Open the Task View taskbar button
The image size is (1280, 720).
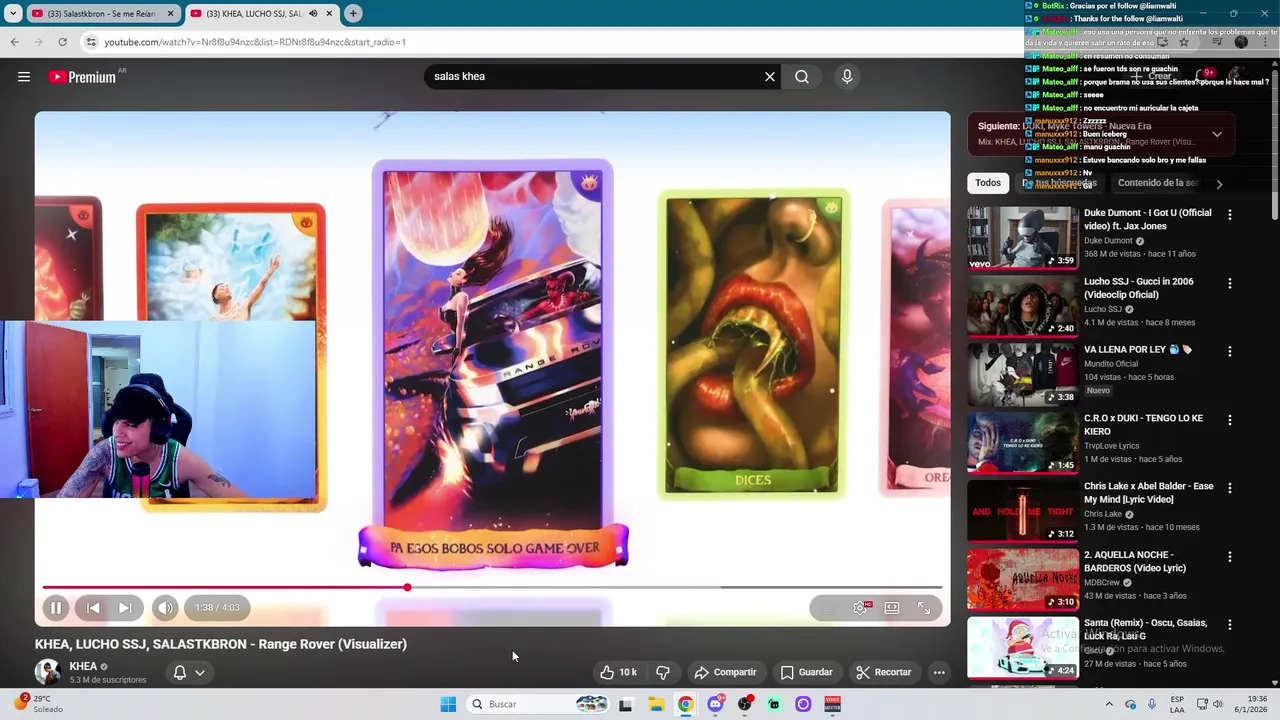626,704
